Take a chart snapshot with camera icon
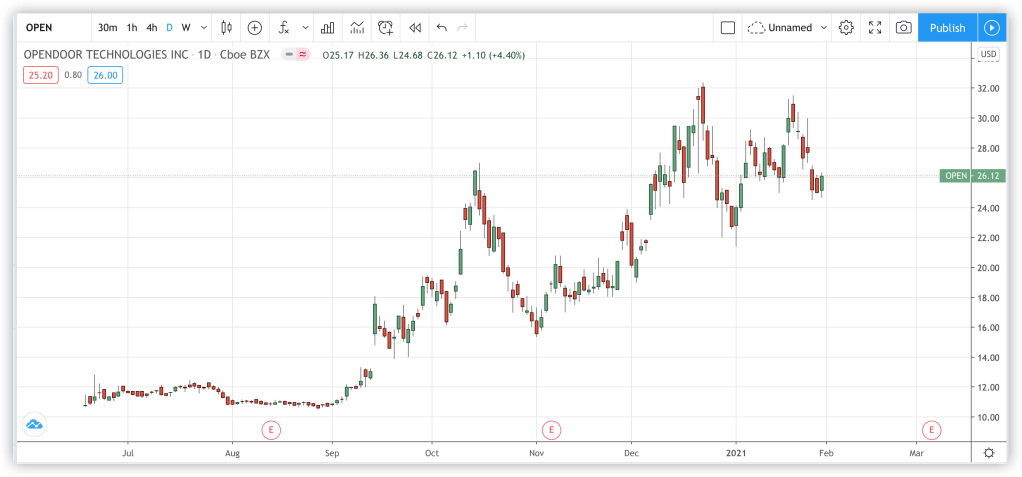The width and height of the screenshot is (1022, 477). click(x=903, y=28)
